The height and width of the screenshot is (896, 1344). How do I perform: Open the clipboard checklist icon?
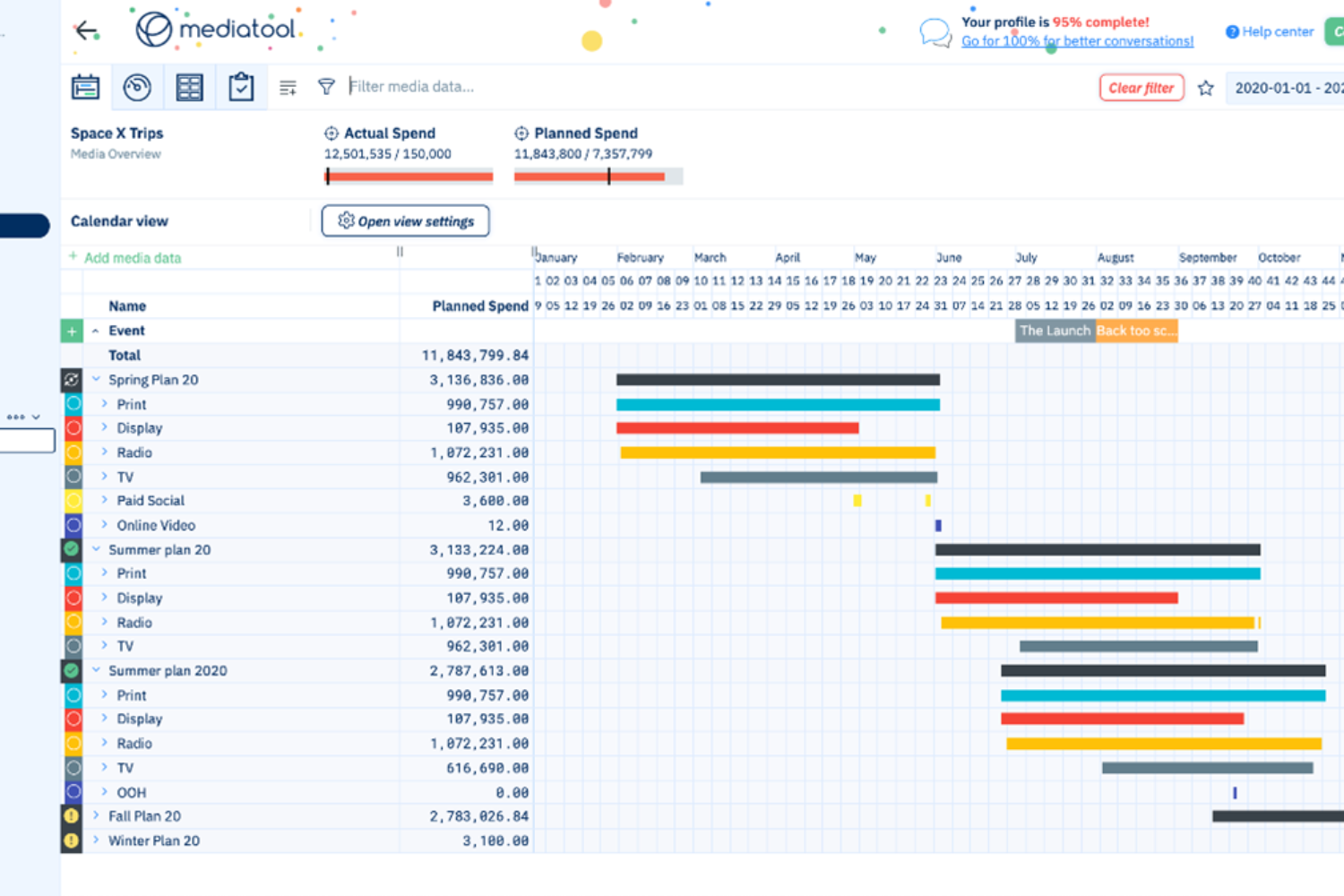click(241, 87)
